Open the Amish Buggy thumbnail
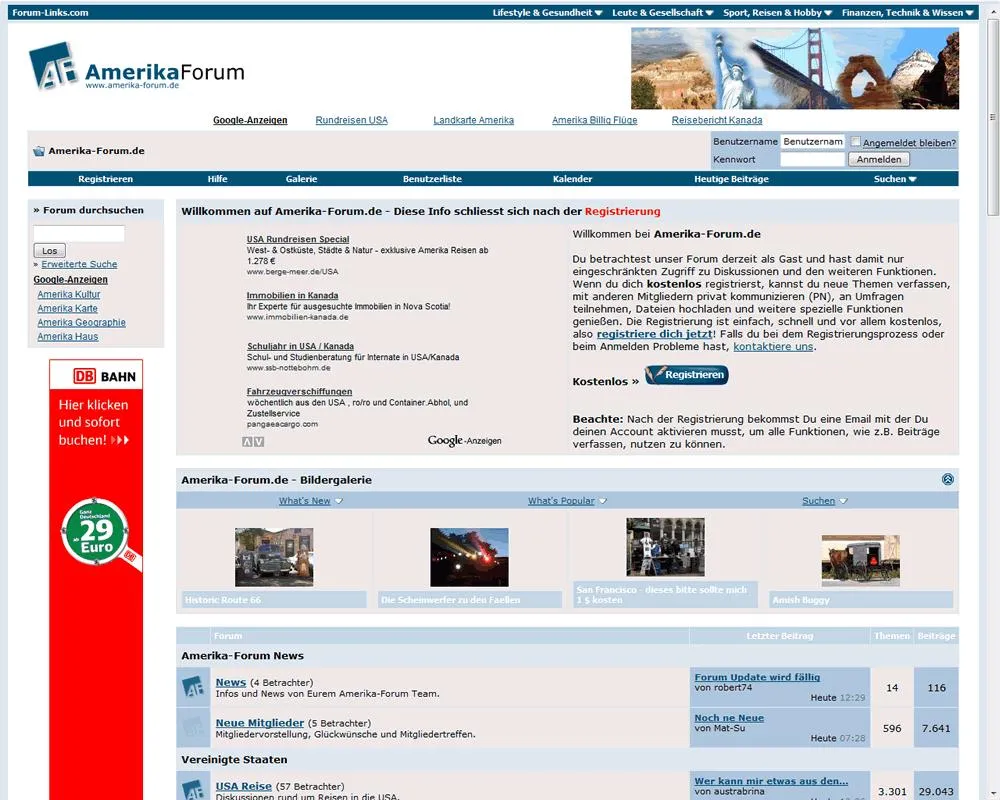1000x800 pixels. (860, 561)
